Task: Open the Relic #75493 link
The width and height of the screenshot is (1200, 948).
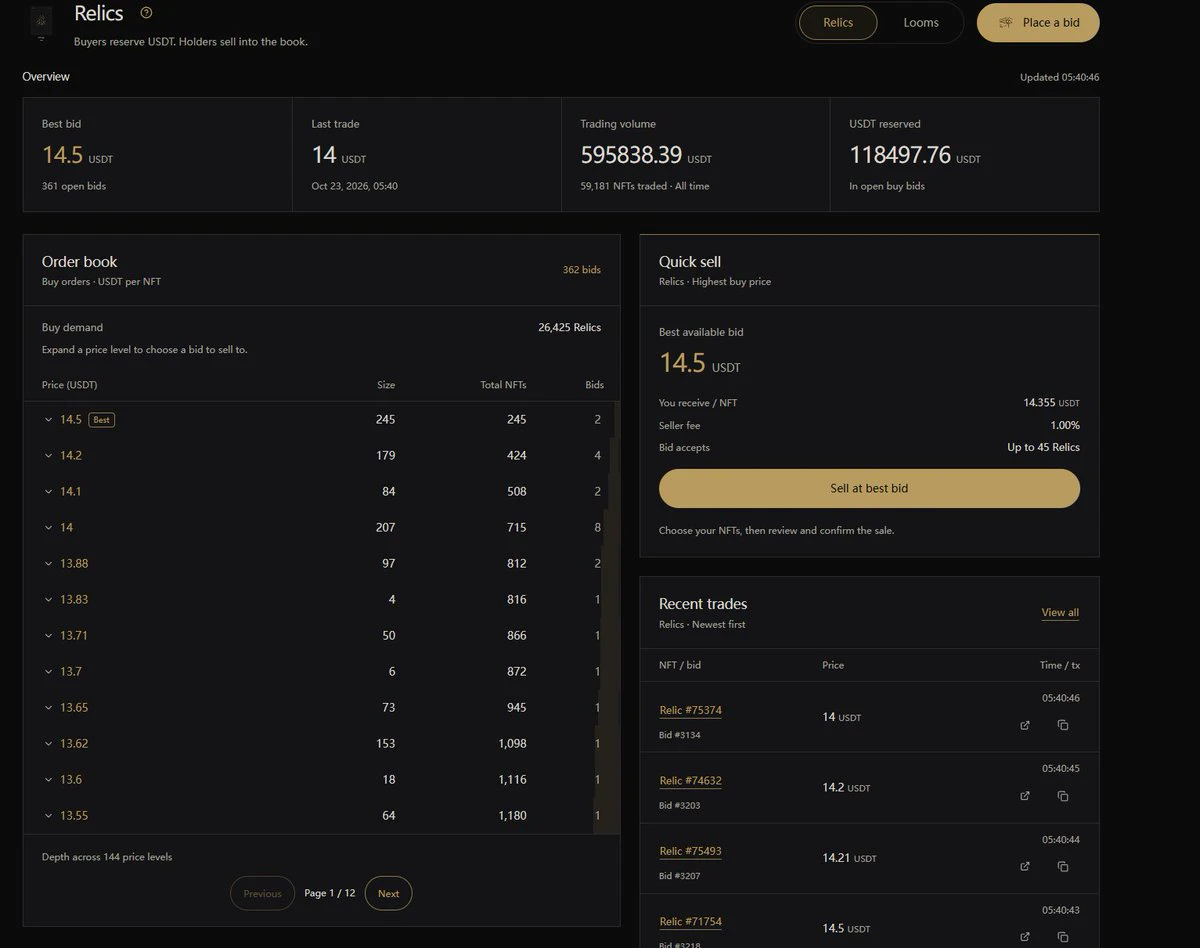Action: [x=690, y=851]
